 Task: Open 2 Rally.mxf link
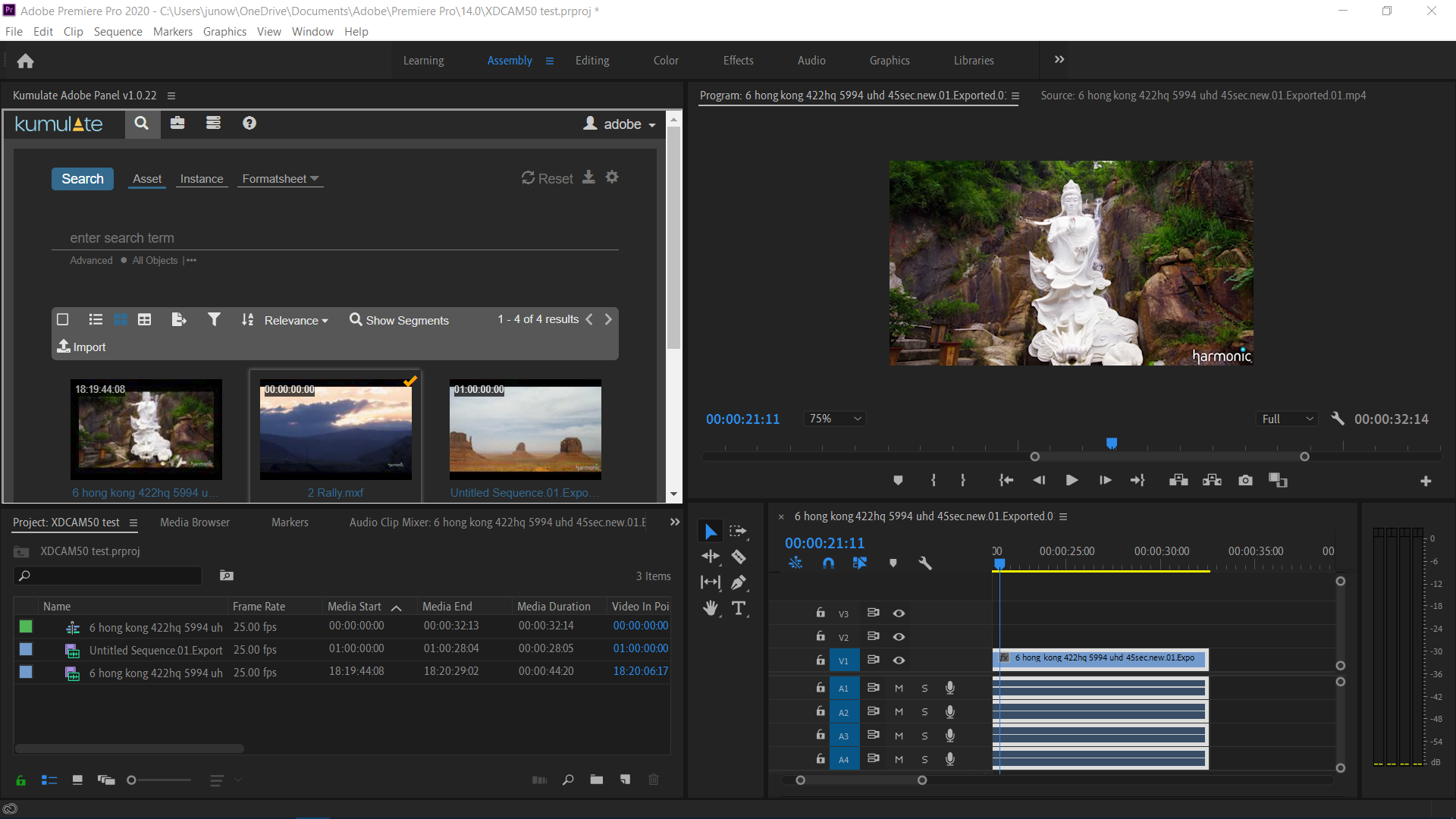point(335,492)
